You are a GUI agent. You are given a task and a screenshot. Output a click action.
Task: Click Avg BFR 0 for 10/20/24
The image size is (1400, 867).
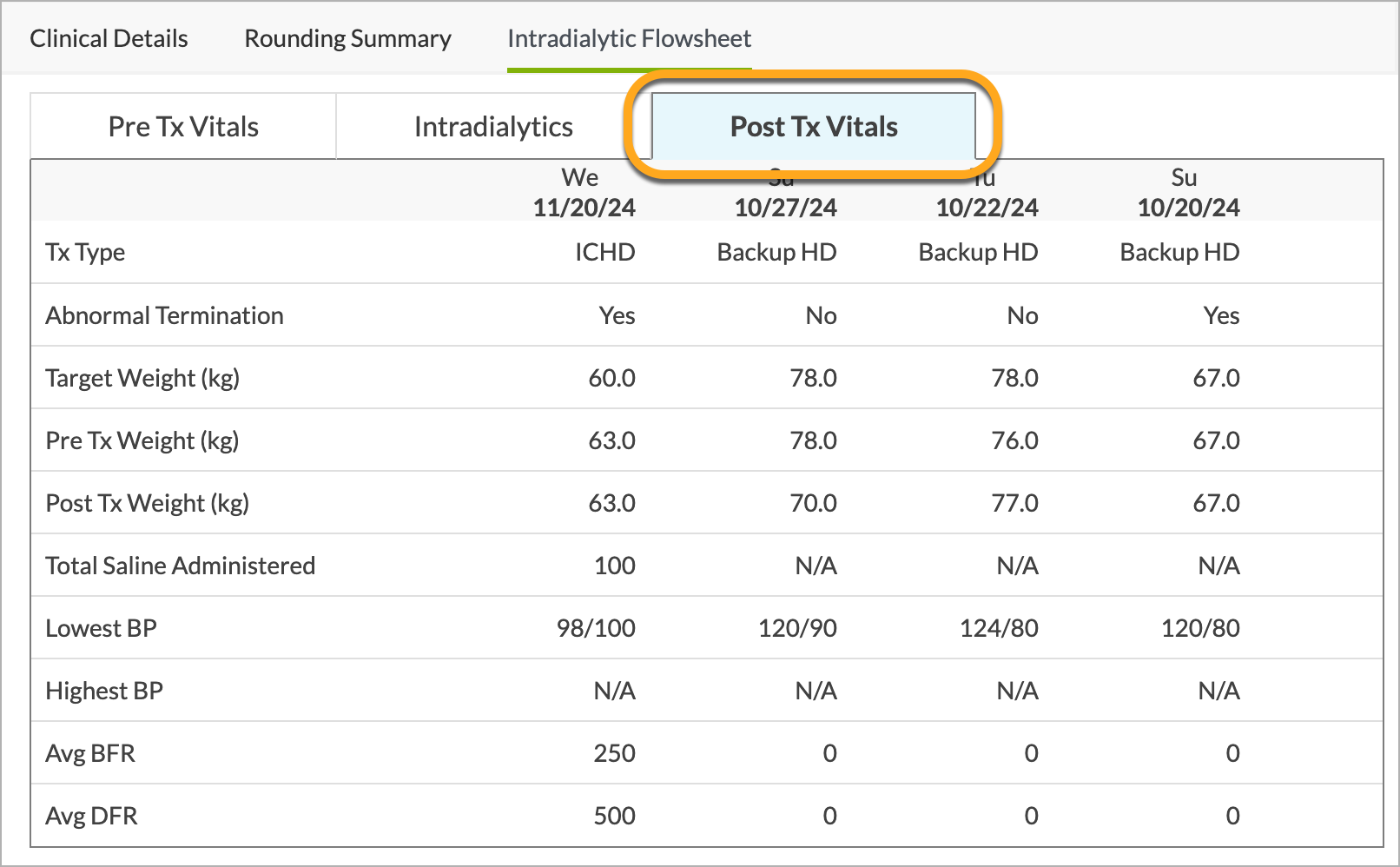tap(1232, 753)
